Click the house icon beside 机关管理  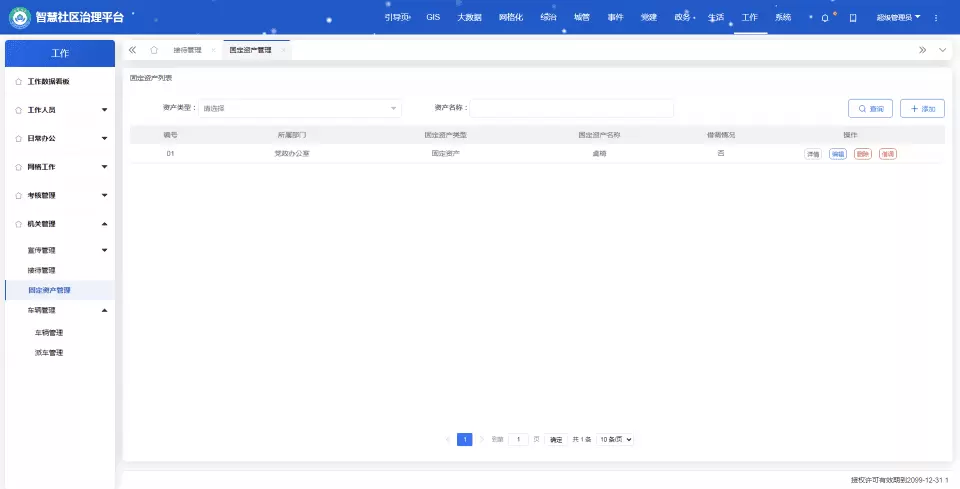pyautogui.click(x=18, y=224)
